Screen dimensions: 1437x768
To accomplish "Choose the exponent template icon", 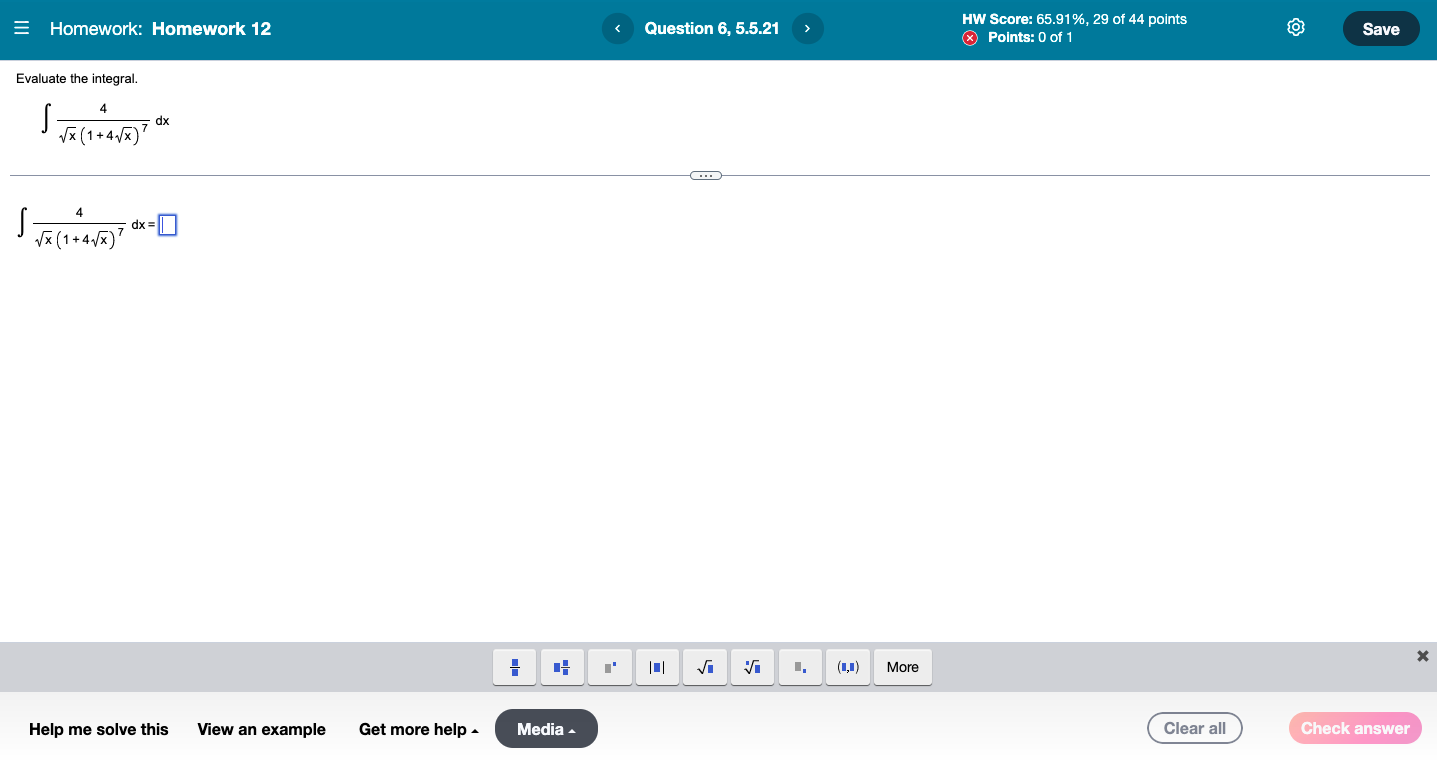I will [610, 667].
